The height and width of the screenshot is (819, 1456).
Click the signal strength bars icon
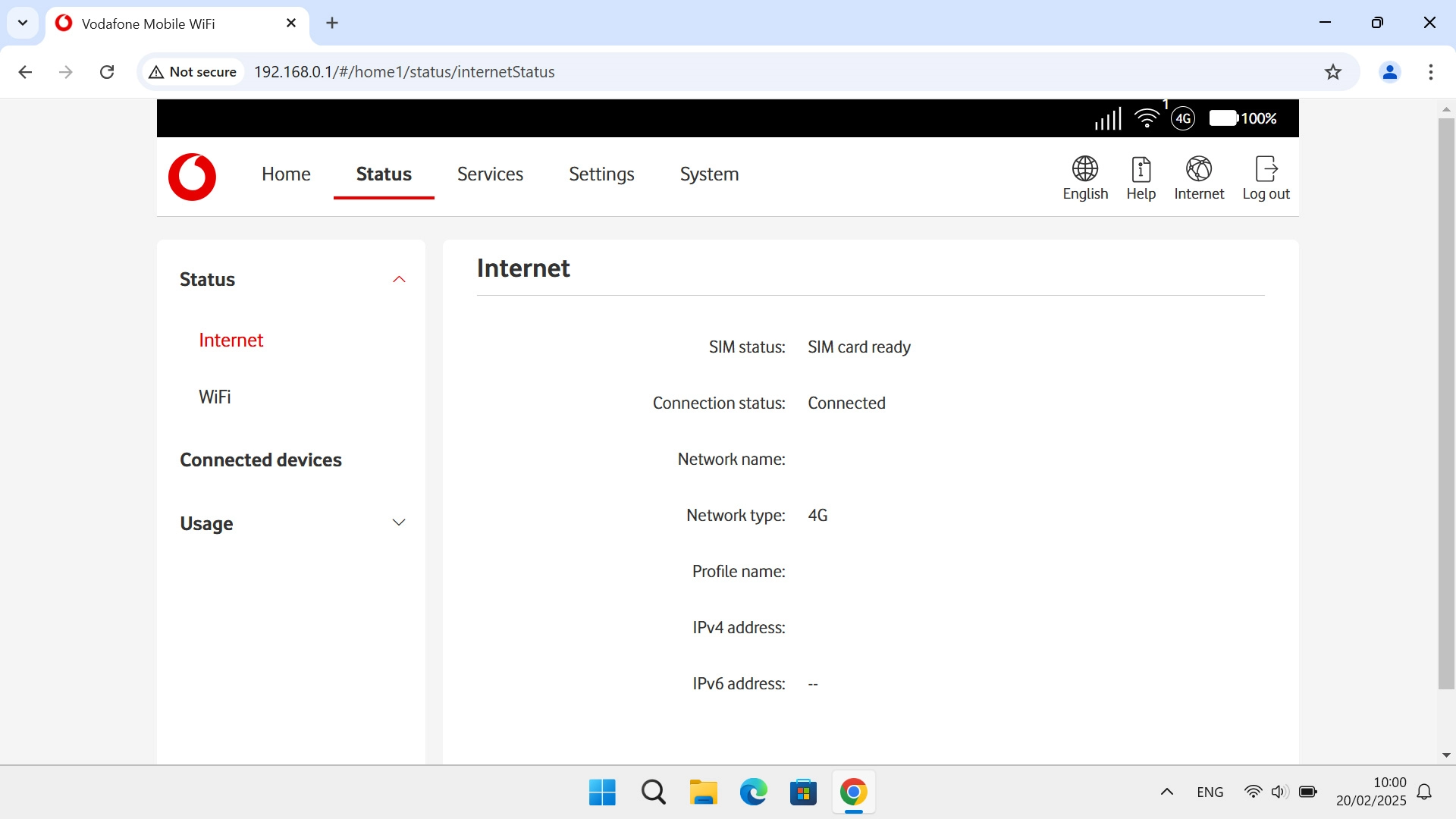1107,118
